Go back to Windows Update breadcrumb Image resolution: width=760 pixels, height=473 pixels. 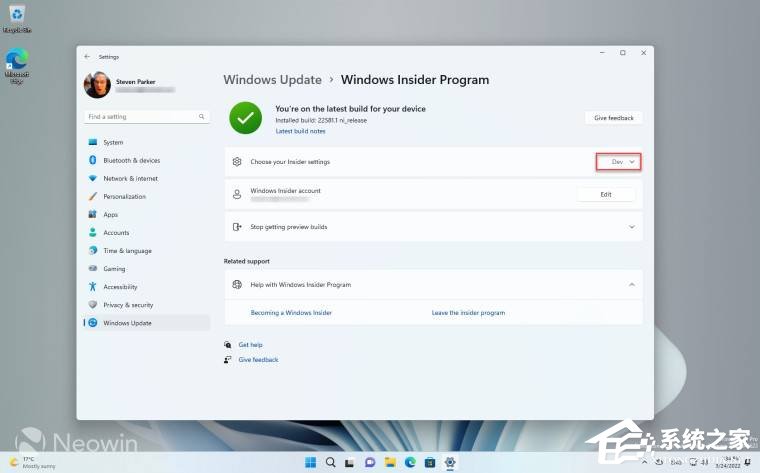click(x=272, y=79)
